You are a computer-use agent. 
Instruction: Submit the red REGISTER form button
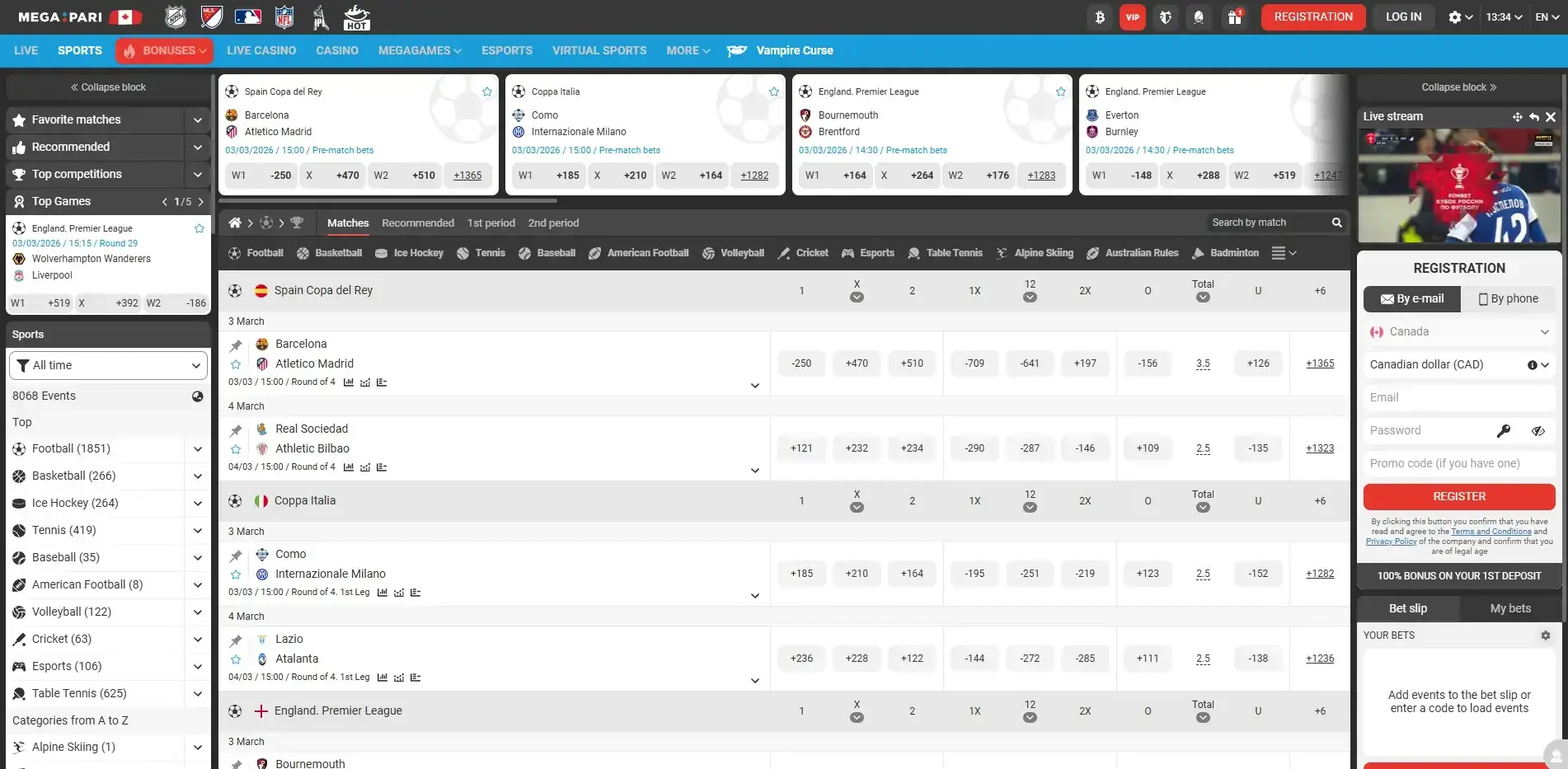point(1459,496)
